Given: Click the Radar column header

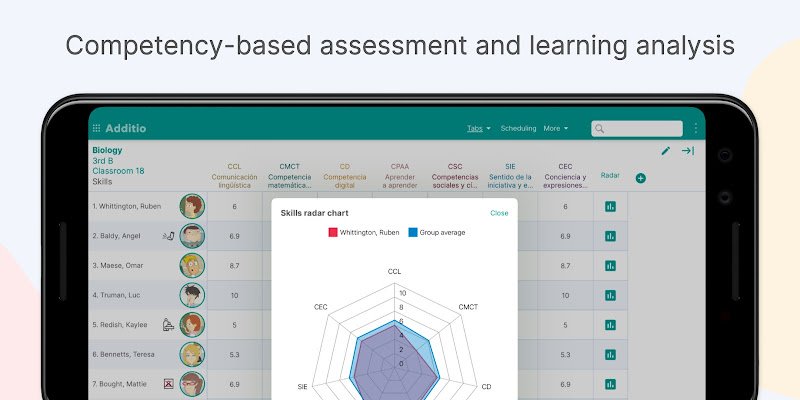Looking at the screenshot, I should click(610, 175).
